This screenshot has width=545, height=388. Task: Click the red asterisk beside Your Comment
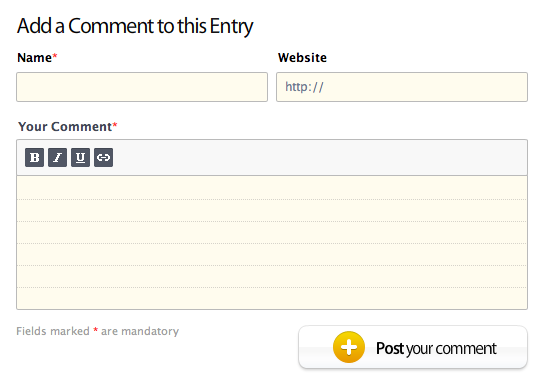click(115, 124)
